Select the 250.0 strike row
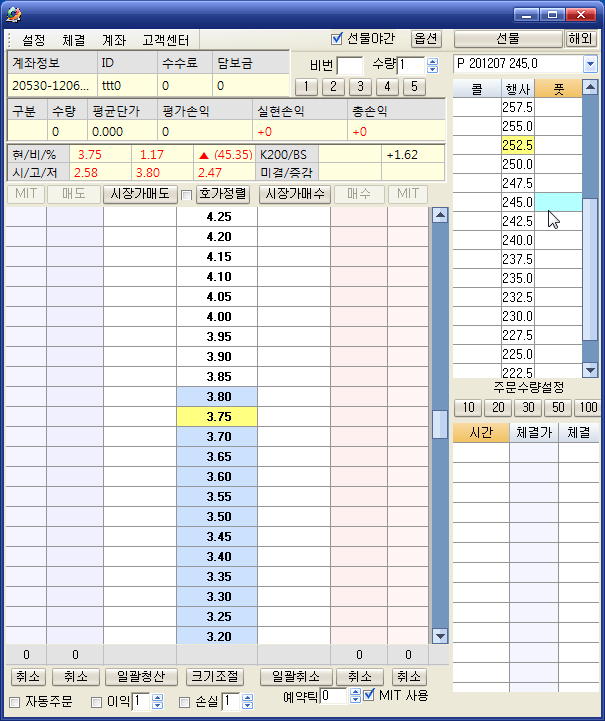The height and width of the screenshot is (721, 605). point(517,164)
